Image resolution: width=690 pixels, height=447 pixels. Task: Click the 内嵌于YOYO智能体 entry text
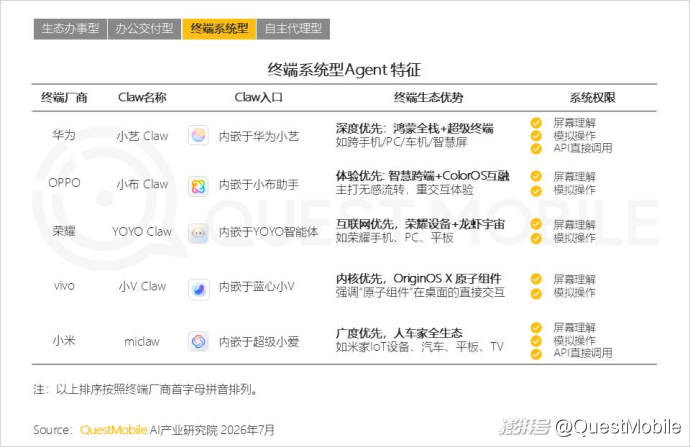coord(268,232)
